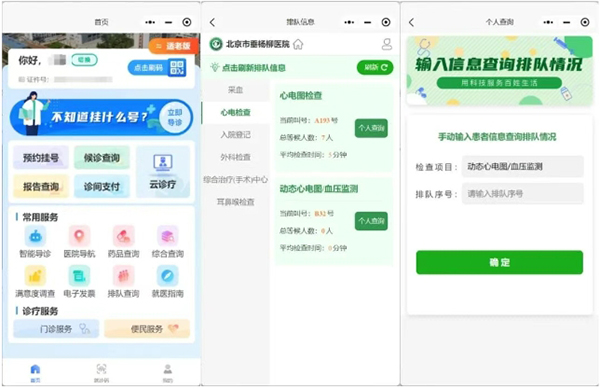Tap the house icon beside the hospital name

pos(298,44)
